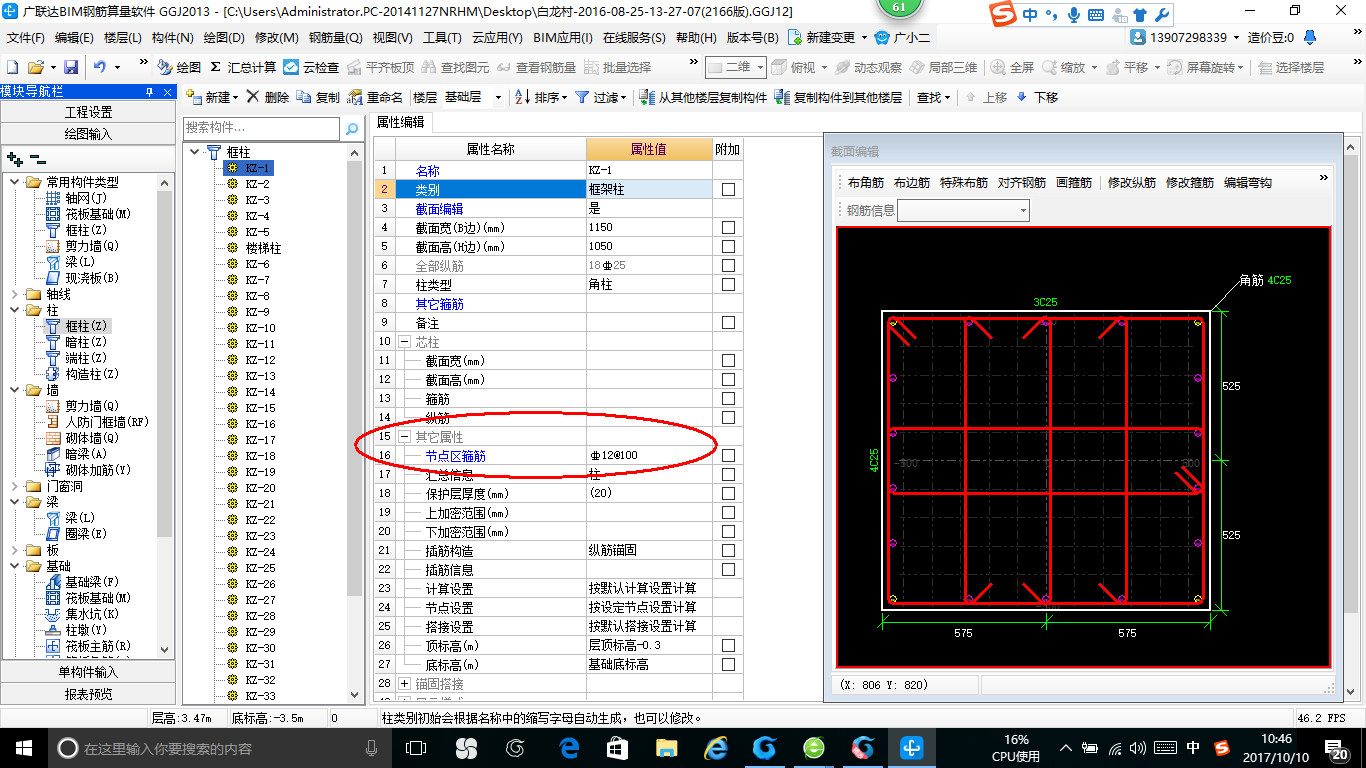Open 文件(F) menu

point(26,38)
